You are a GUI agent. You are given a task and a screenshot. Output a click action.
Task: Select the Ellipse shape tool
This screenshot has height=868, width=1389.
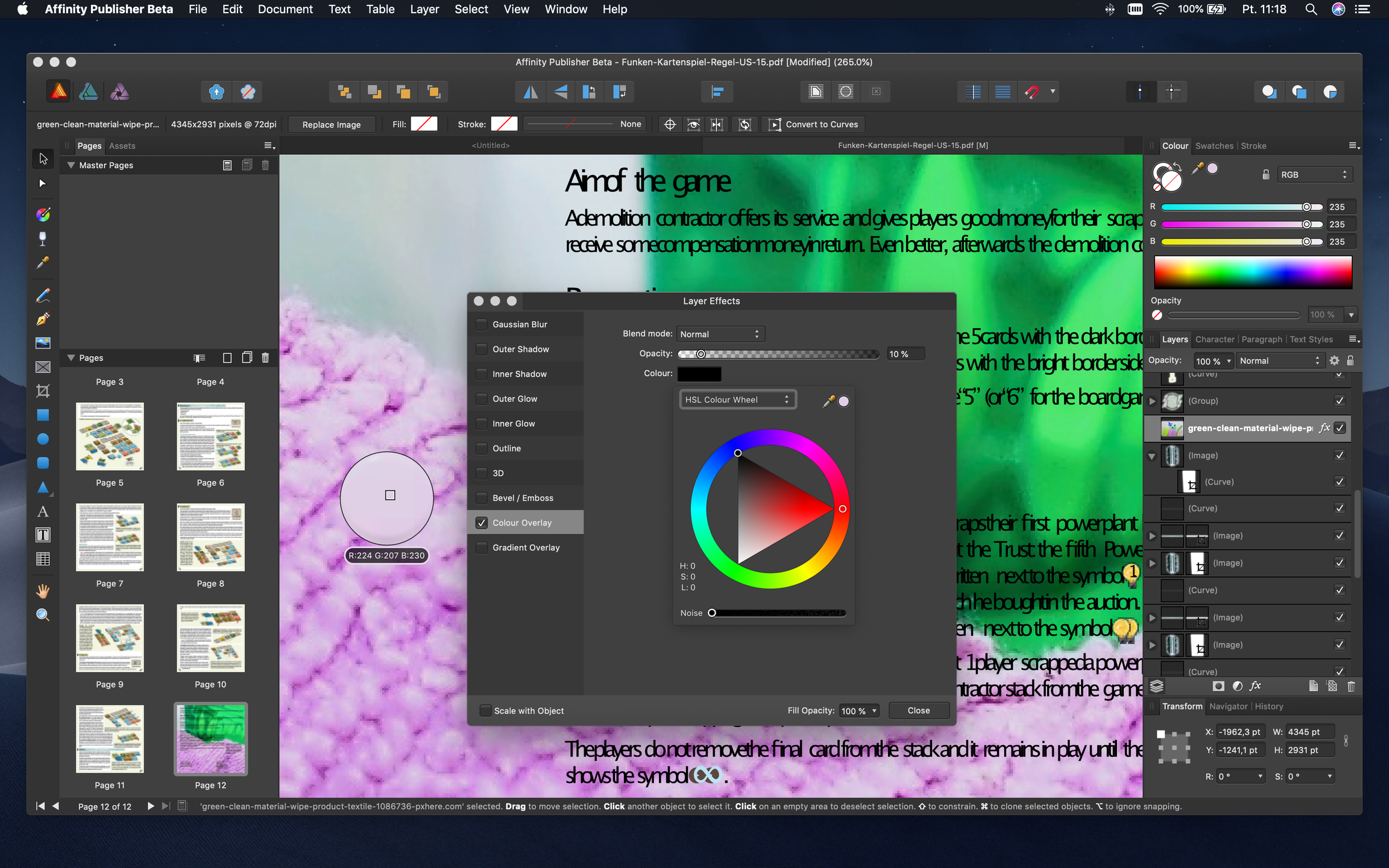[x=43, y=439]
